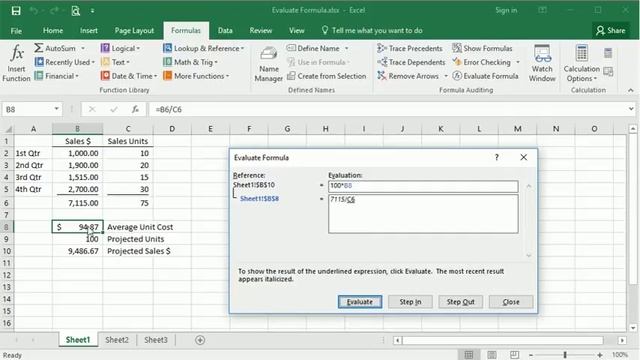Click Trace Precedents
The width and height of the screenshot is (640, 360).
(x=410, y=48)
